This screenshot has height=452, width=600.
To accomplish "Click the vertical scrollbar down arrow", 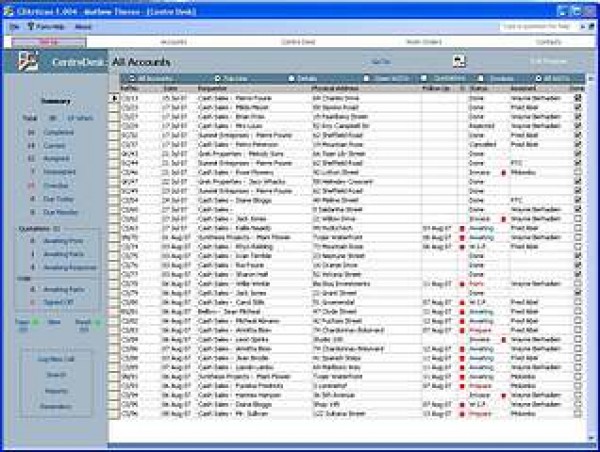I will point(591,438).
